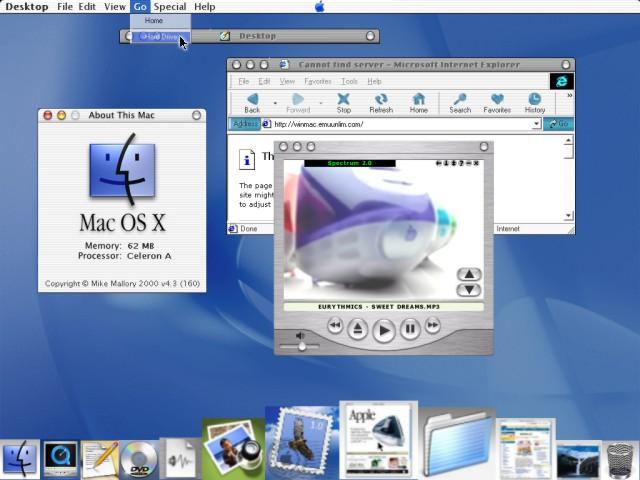Open Finder from the dock
Viewport: 640px width, 480px height.
(20, 459)
